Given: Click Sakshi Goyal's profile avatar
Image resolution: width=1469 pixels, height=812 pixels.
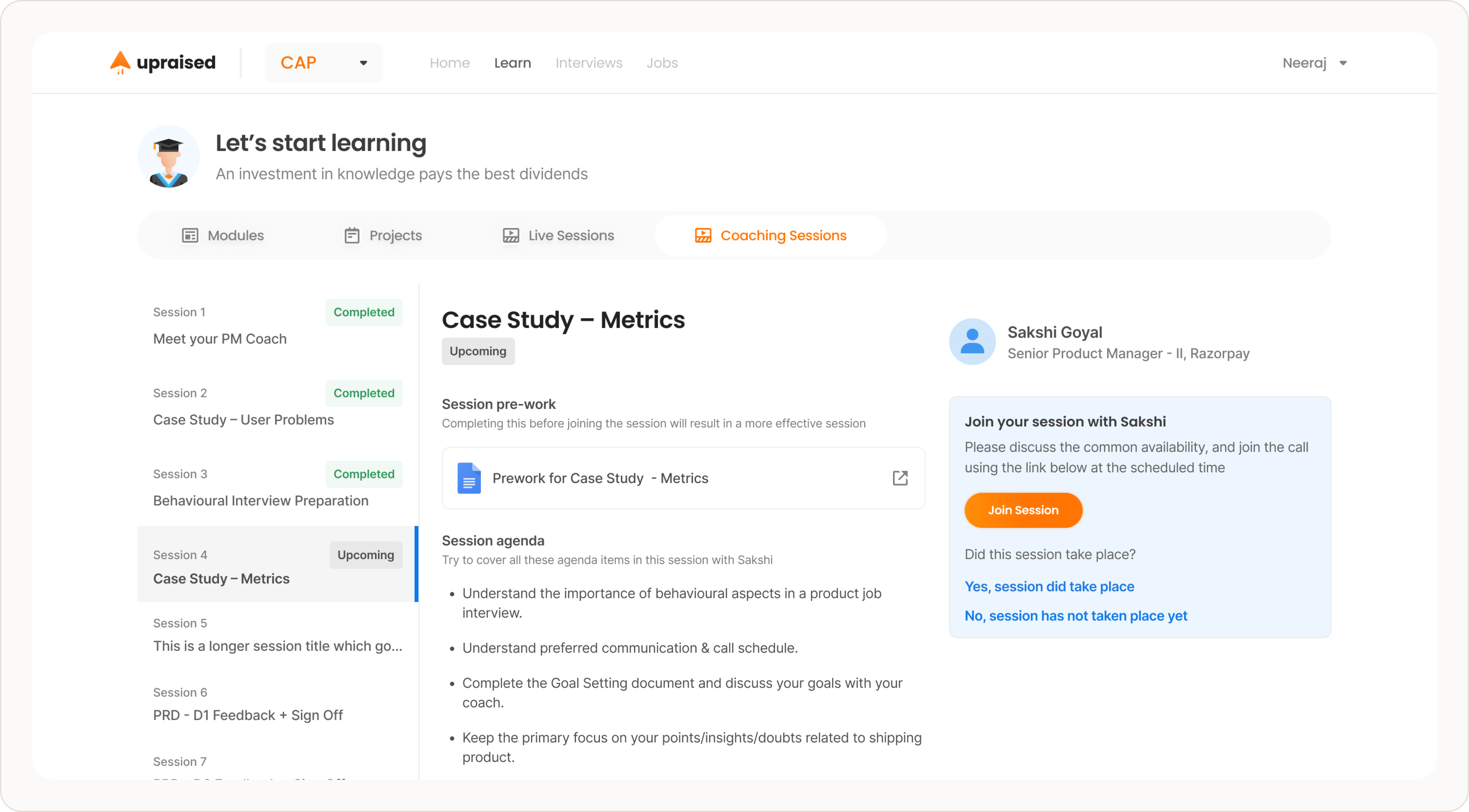Looking at the screenshot, I should click(x=972, y=342).
